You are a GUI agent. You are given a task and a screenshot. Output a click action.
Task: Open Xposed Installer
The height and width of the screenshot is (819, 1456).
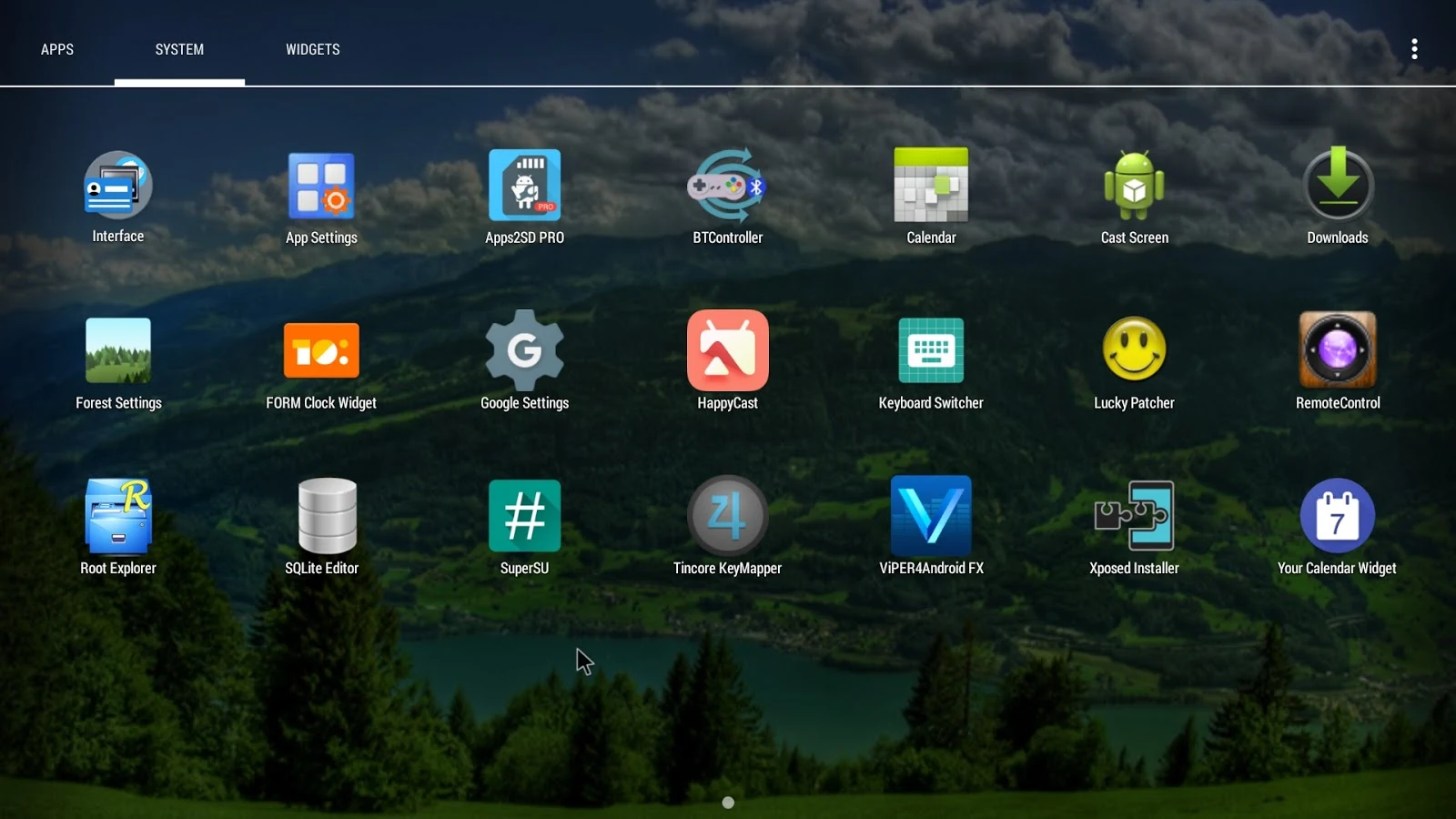[x=1135, y=516]
